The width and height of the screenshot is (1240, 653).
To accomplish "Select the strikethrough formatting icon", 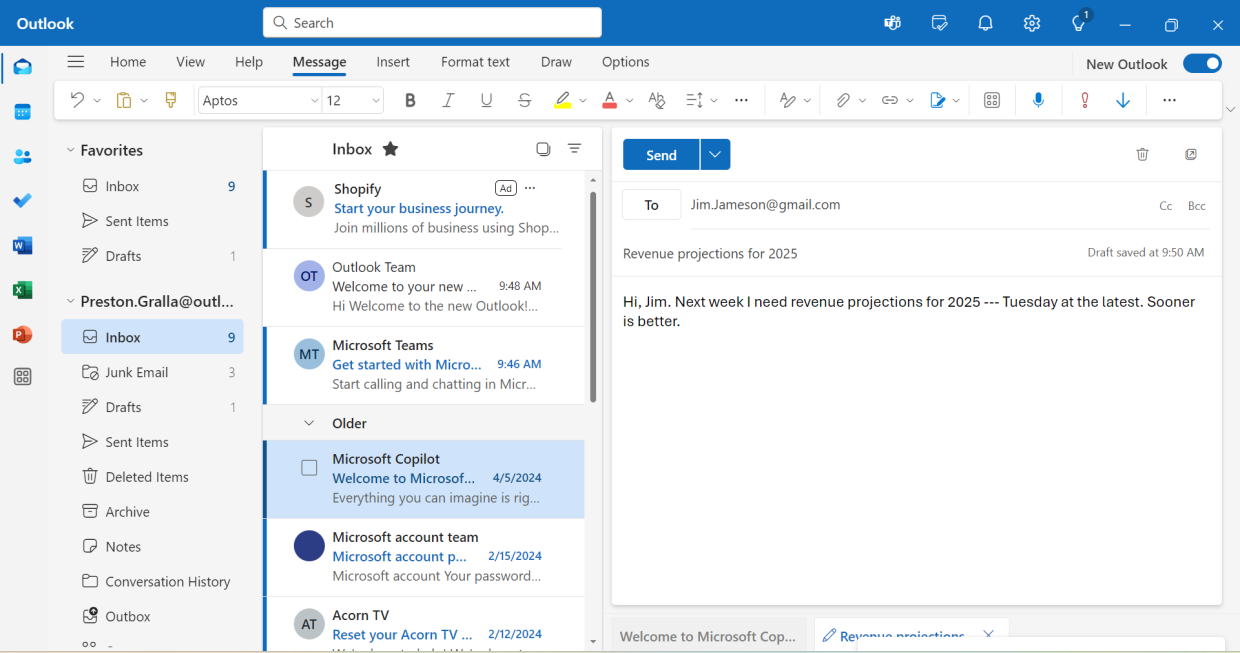I will 524,100.
